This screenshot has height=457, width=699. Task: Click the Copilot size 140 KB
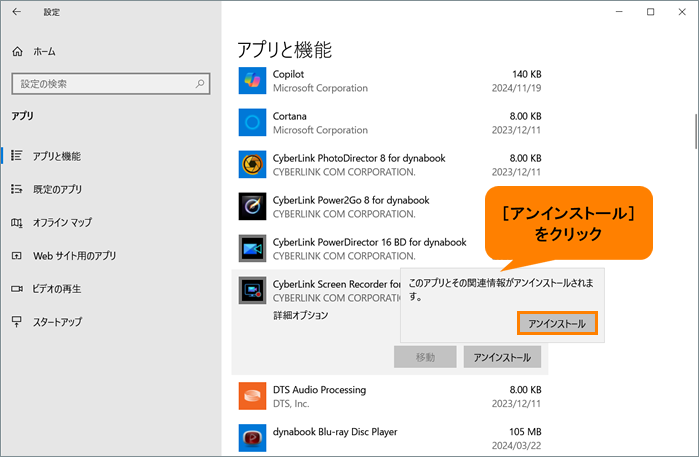pos(526,74)
